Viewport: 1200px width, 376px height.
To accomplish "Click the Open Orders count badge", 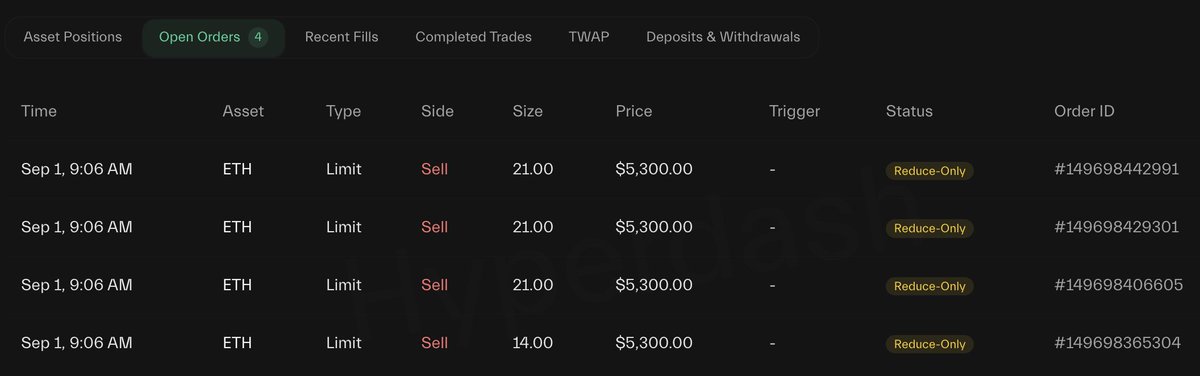I will (x=258, y=37).
